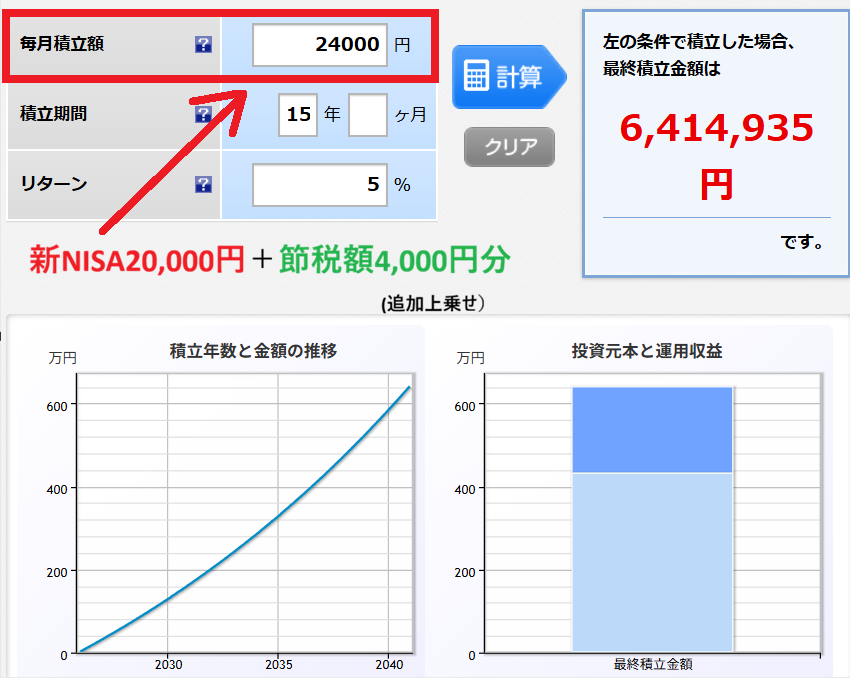Select the dark blue 運用収益 bar segment
Screen dimensions: 850x678
652,429
